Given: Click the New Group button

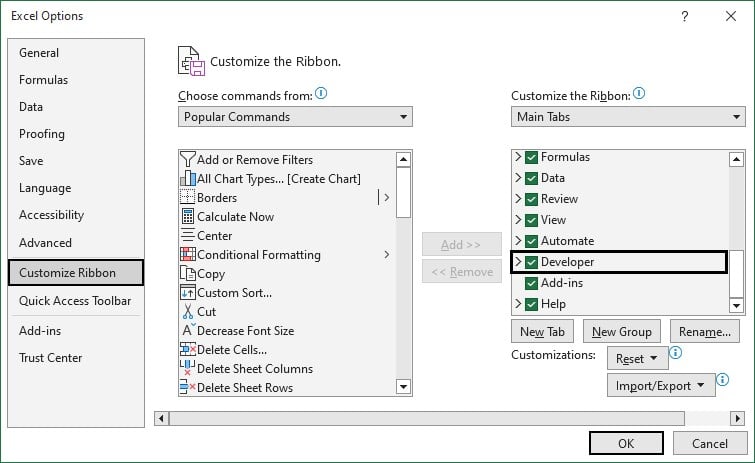Looking at the screenshot, I should (622, 331).
